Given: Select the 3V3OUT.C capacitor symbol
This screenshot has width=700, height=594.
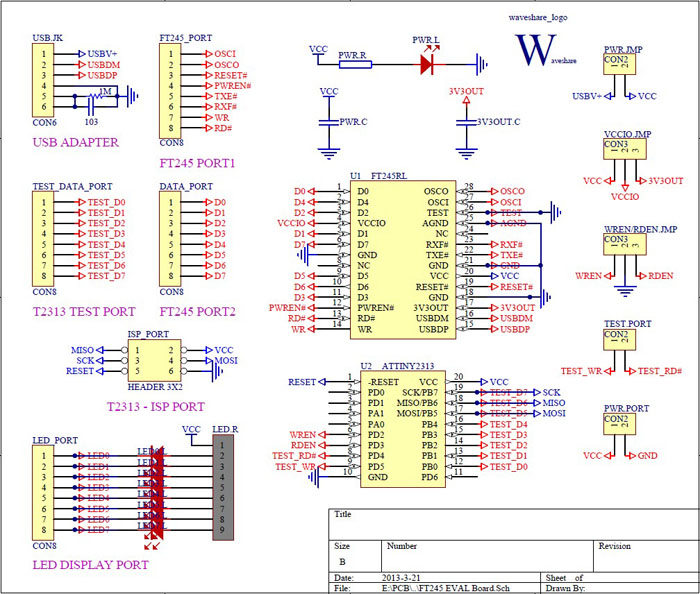Looking at the screenshot, I should 467,122.
